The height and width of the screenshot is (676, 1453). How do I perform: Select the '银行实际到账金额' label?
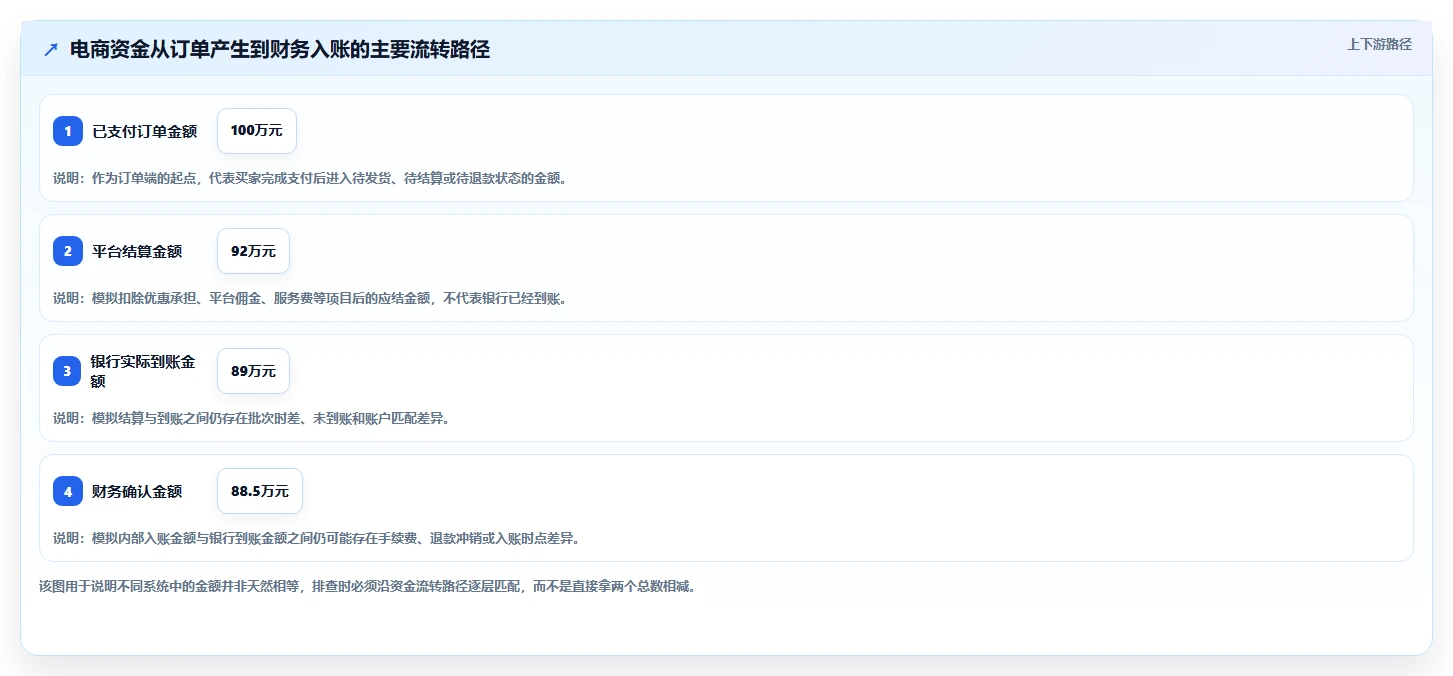(143, 371)
